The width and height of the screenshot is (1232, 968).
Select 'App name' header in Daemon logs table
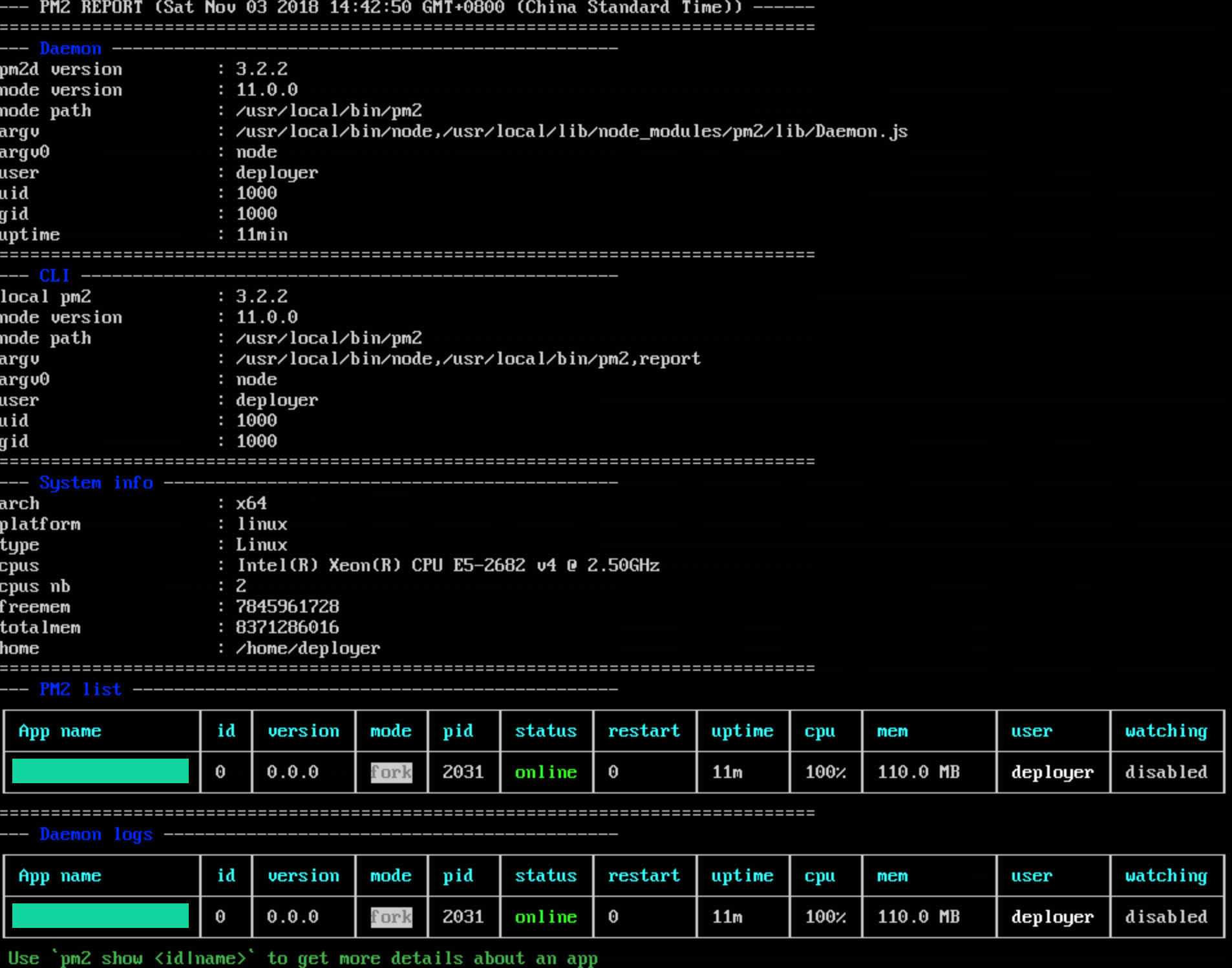click(x=59, y=876)
